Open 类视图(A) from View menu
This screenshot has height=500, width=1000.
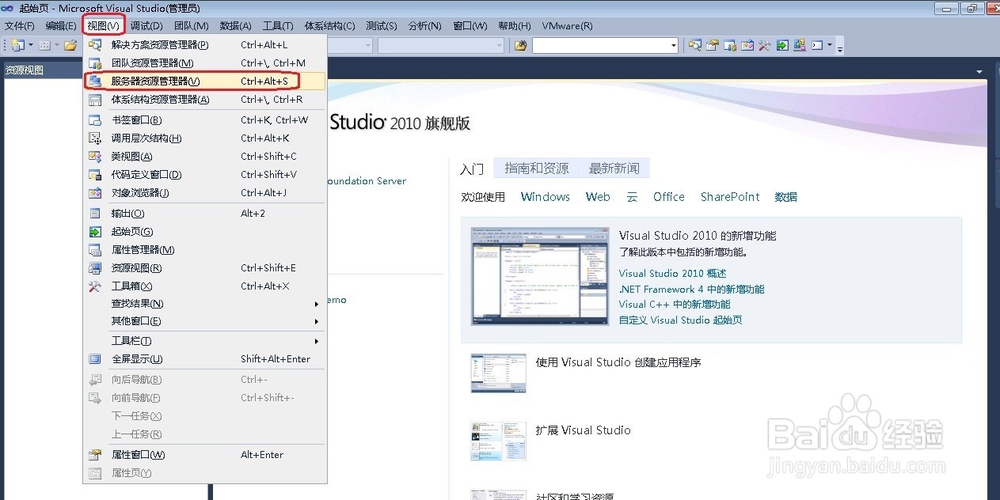[x=205, y=156]
